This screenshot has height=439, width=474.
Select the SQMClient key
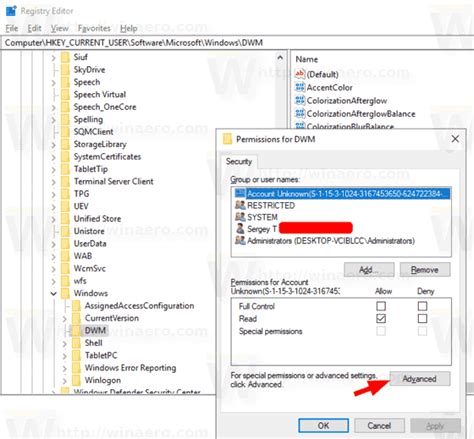(94, 132)
